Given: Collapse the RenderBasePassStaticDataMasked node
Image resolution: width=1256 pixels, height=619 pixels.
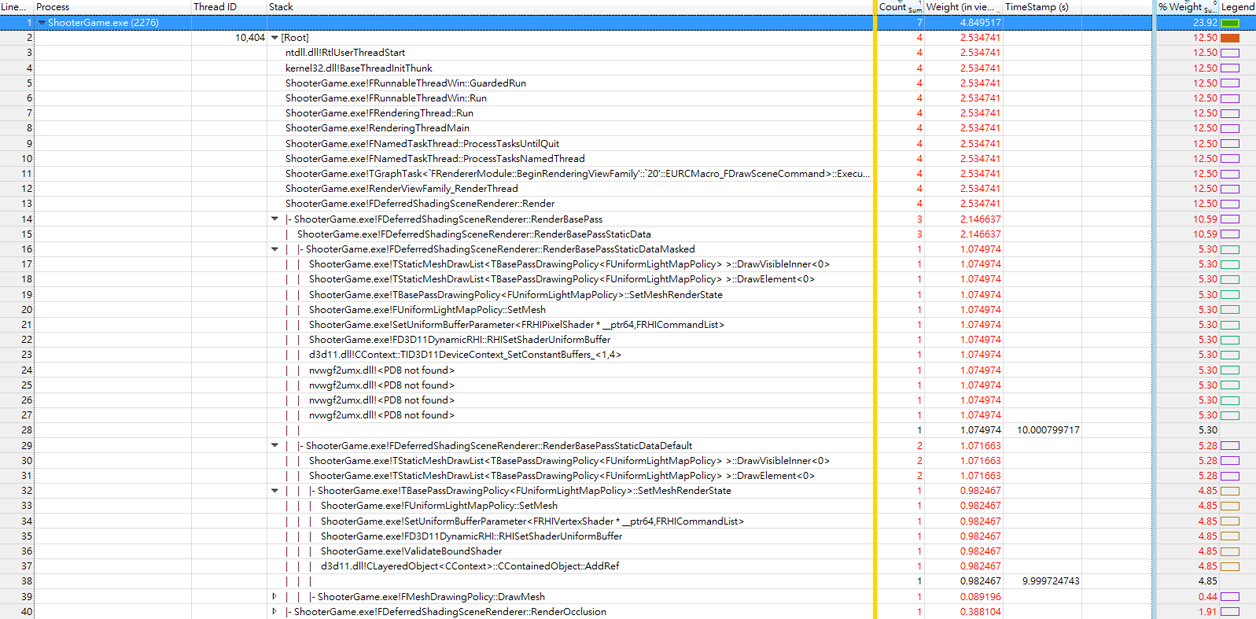Looking at the screenshot, I should 275,249.
